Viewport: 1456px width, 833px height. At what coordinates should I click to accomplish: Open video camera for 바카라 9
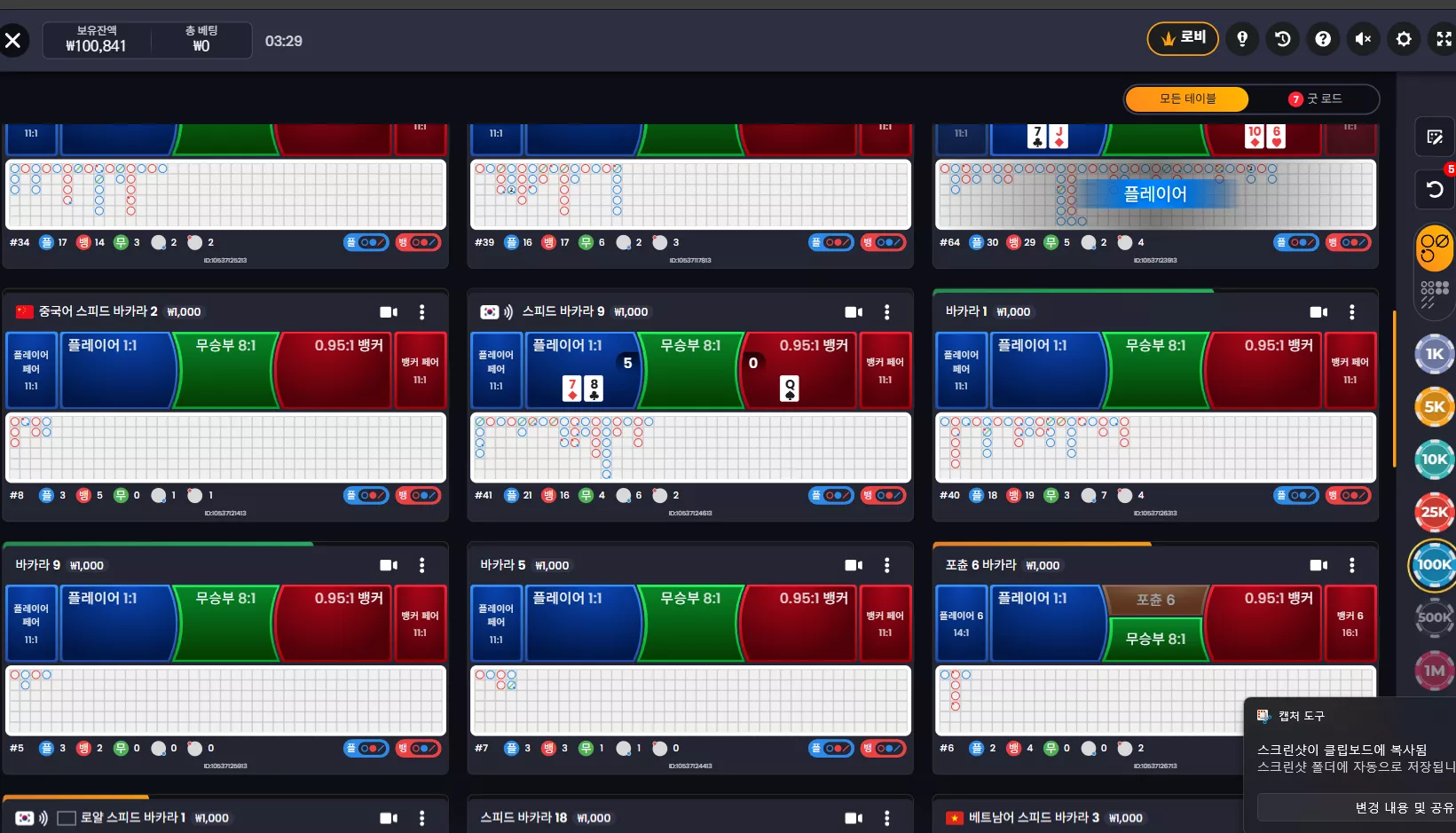[x=389, y=565]
